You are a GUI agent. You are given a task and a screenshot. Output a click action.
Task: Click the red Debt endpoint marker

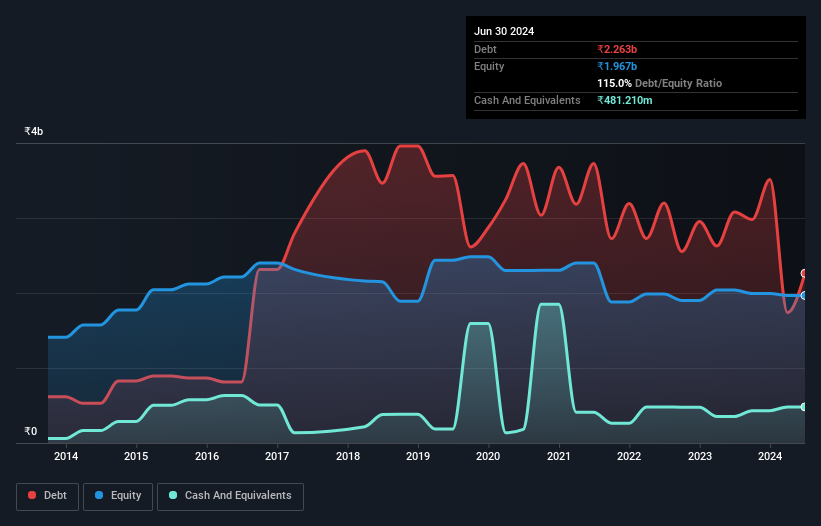pos(804,273)
